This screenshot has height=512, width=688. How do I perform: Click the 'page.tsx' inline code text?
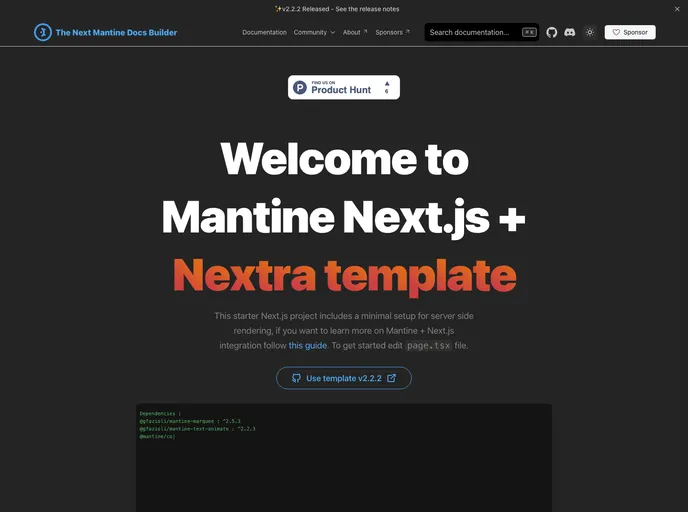pos(428,346)
